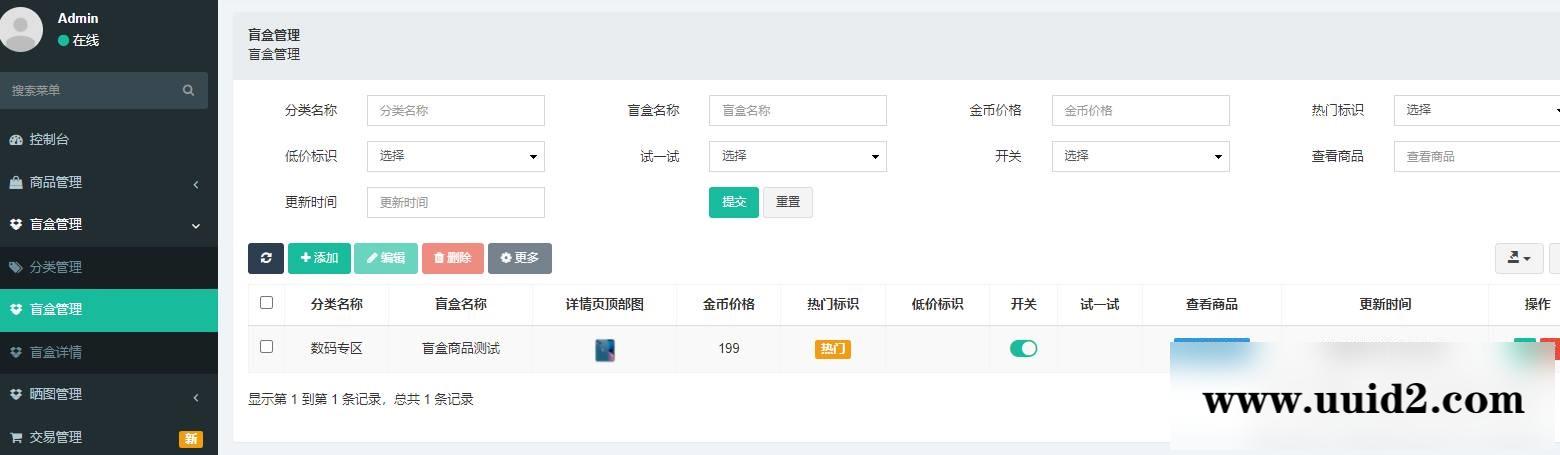This screenshot has width=1560, height=455.
Task: Open the 低价标识 dropdown
Action: pyautogui.click(x=455, y=156)
